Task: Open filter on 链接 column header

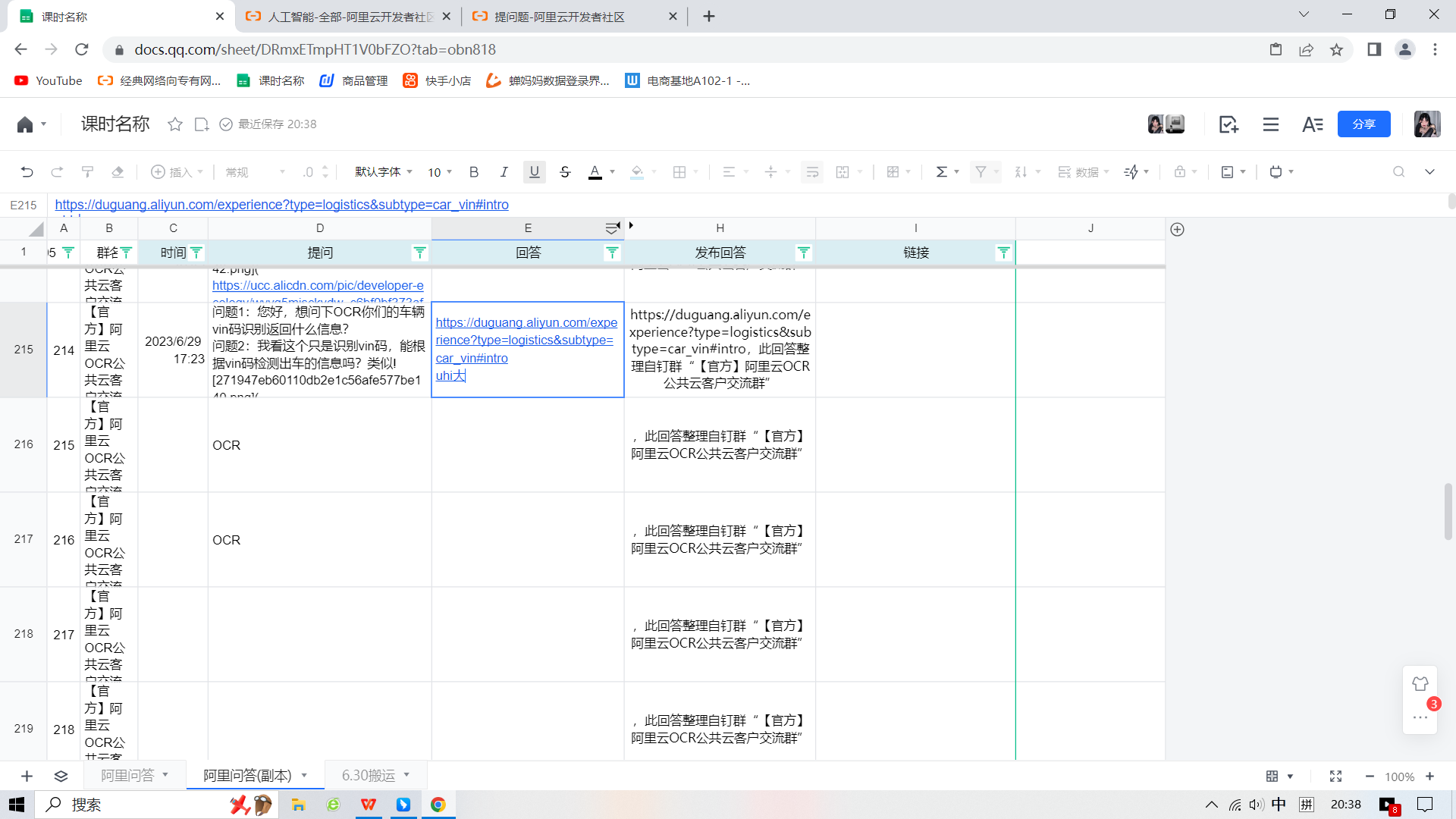Action: click(1003, 253)
